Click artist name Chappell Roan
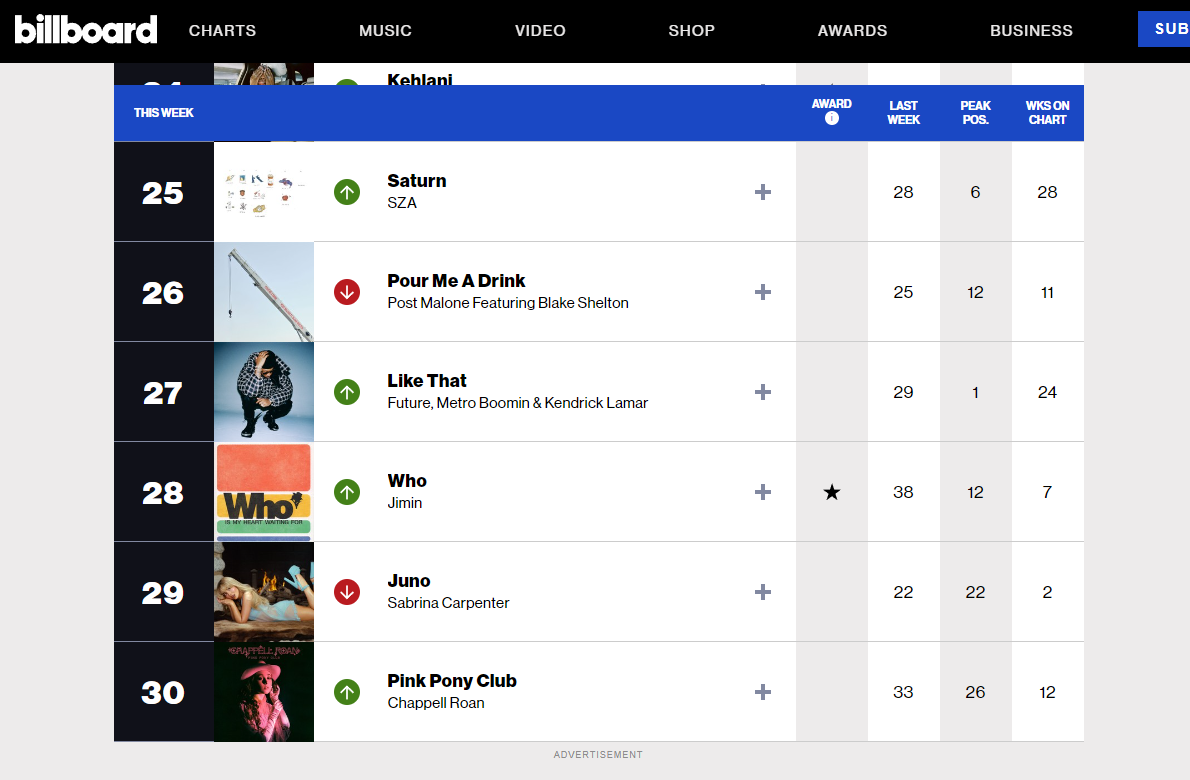Image resolution: width=1190 pixels, height=780 pixels. pyautogui.click(x=436, y=703)
